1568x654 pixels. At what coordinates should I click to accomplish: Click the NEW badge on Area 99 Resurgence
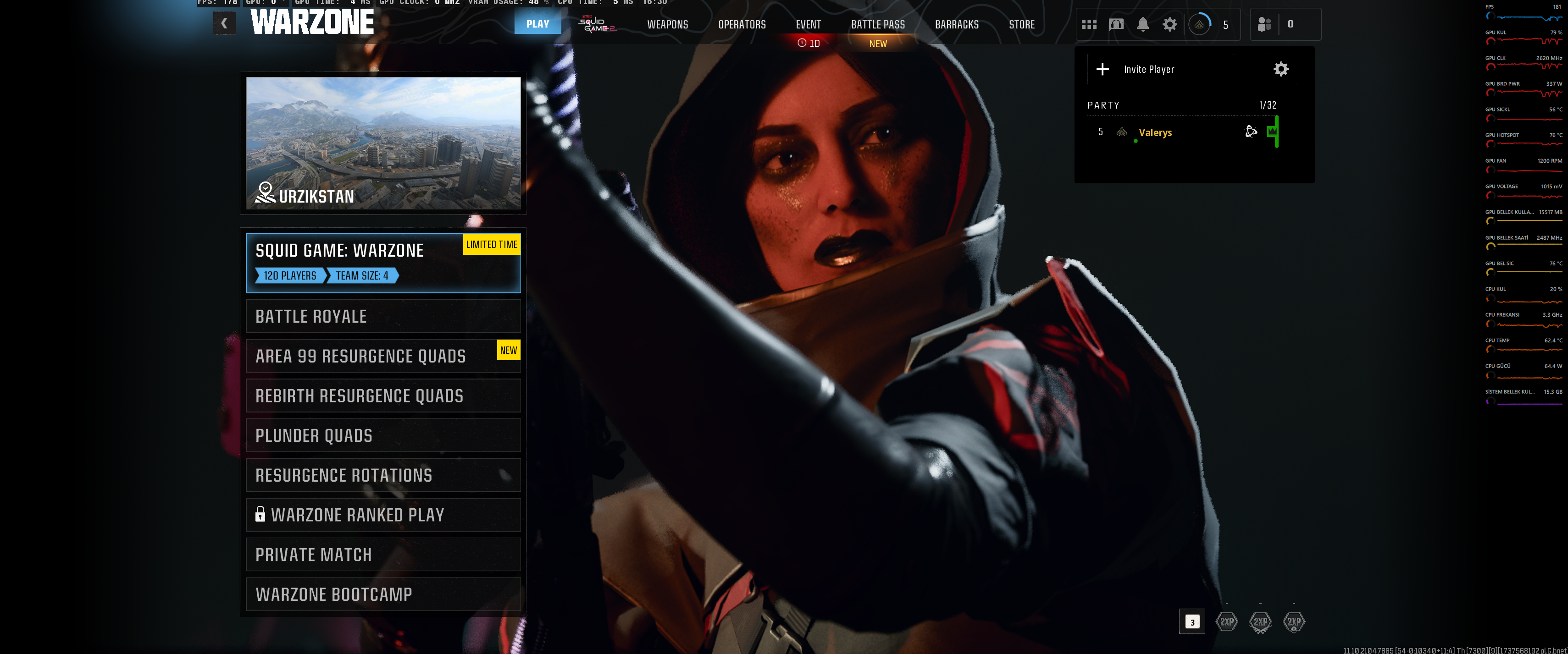point(508,350)
